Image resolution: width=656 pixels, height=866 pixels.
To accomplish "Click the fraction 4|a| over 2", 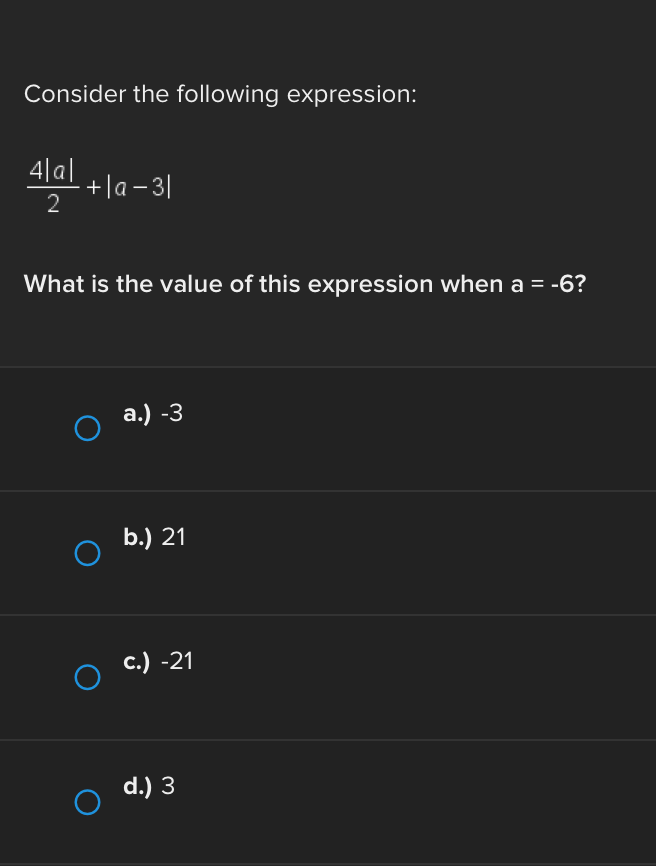I will (x=50, y=183).
